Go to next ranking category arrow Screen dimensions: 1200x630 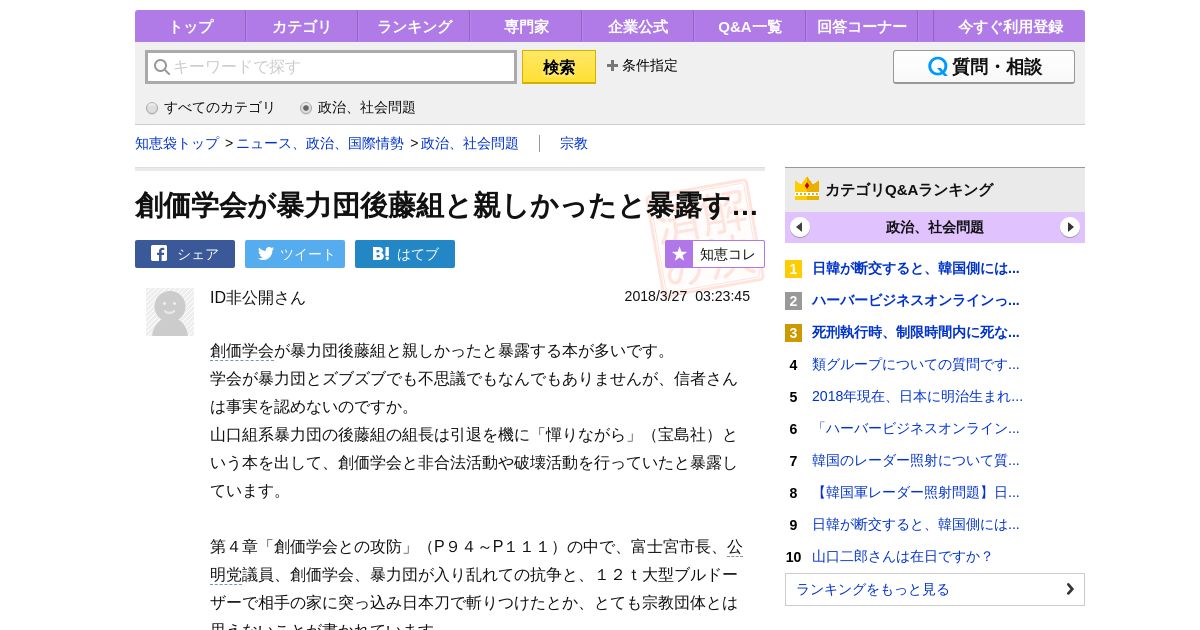click(1070, 227)
